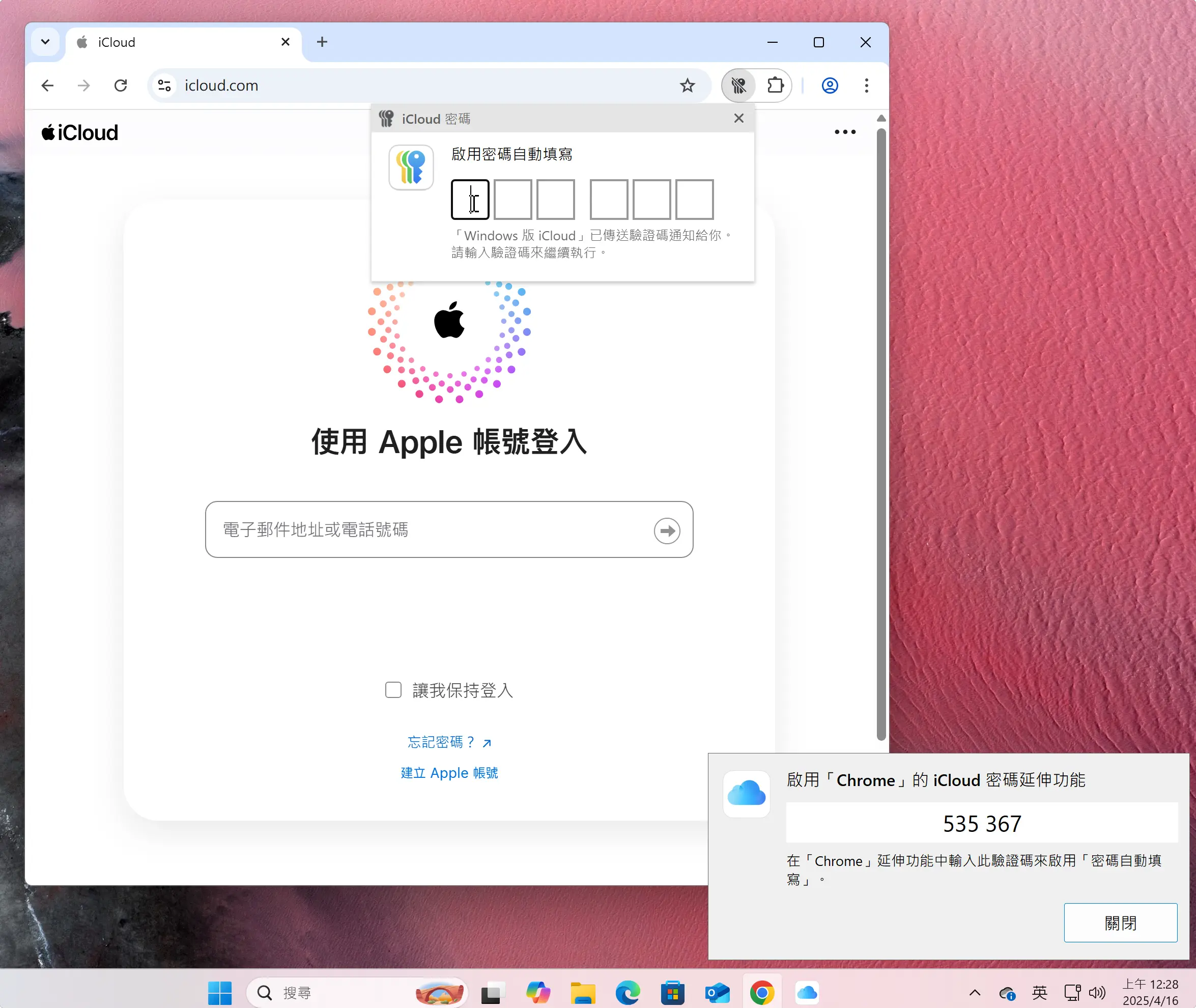Click the iCloud cloud icon in notification

click(746, 794)
